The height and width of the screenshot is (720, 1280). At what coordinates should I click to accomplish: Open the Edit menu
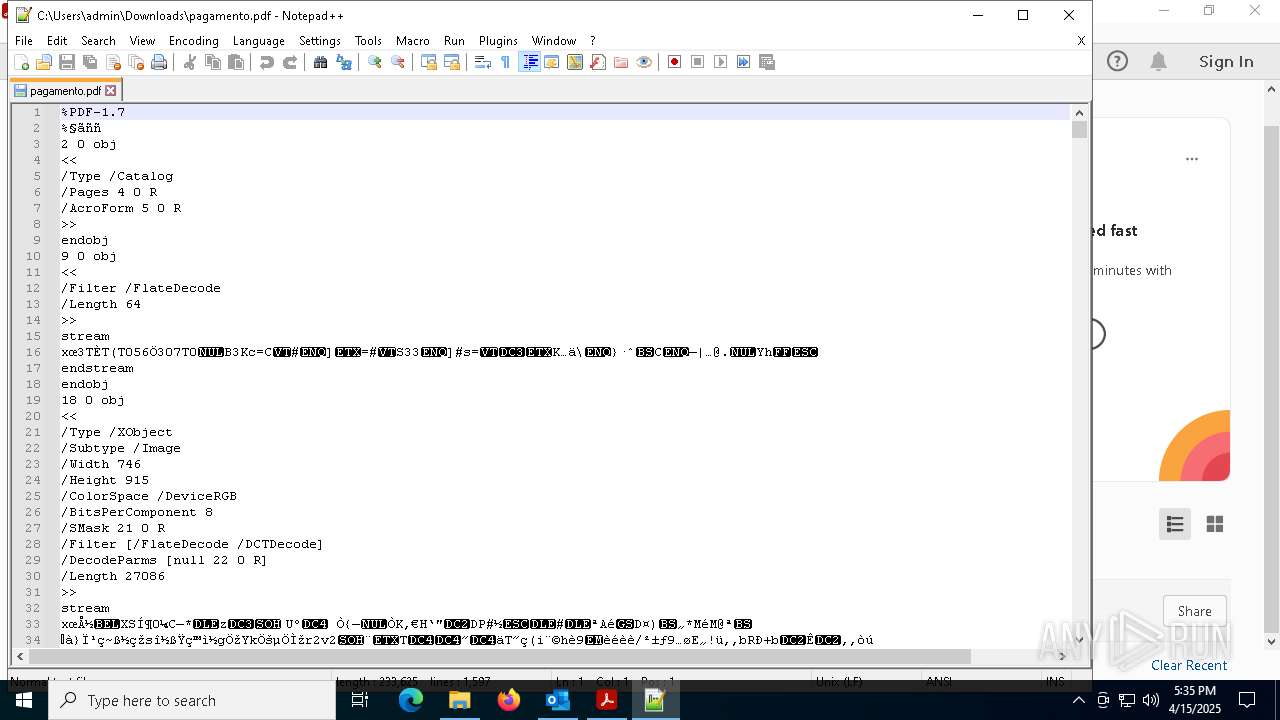(x=57, y=41)
